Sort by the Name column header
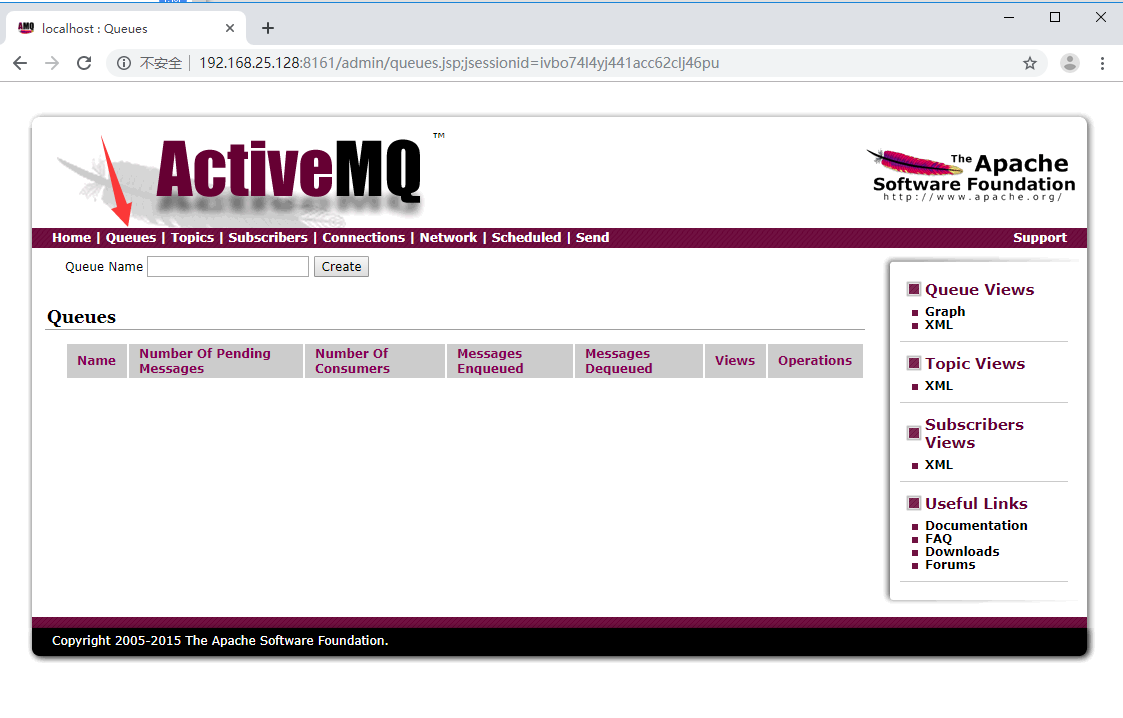The width and height of the screenshot is (1123, 718). point(97,361)
